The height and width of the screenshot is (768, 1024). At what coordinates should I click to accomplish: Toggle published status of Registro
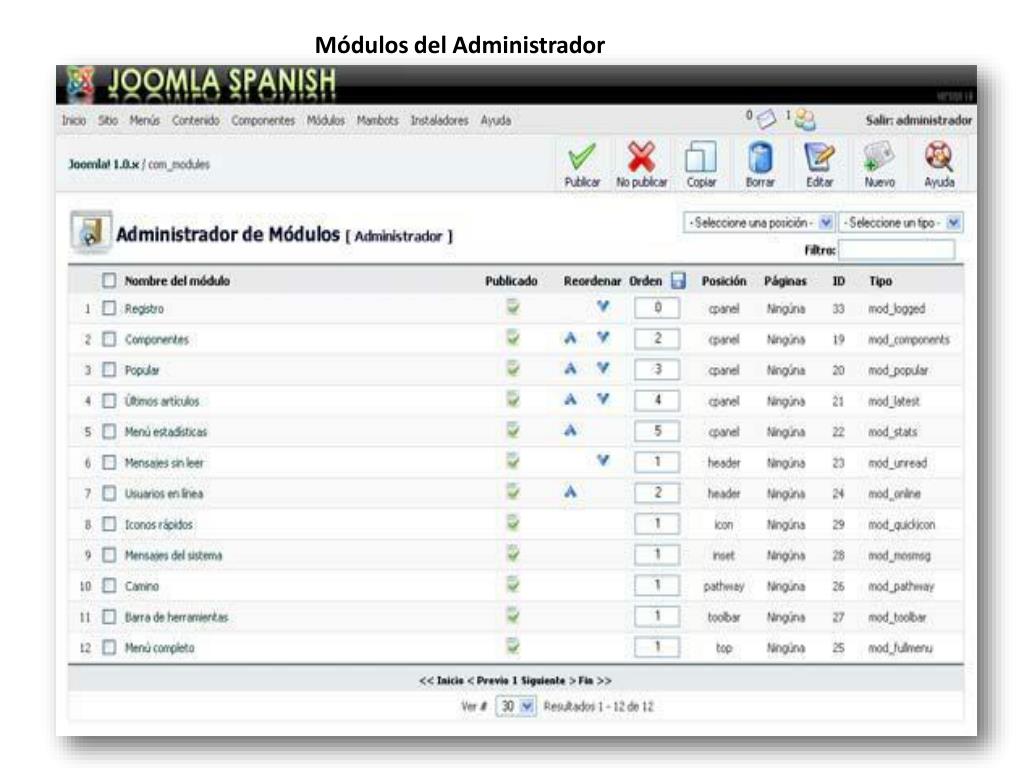pyautogui.click(x=513, y=306)
